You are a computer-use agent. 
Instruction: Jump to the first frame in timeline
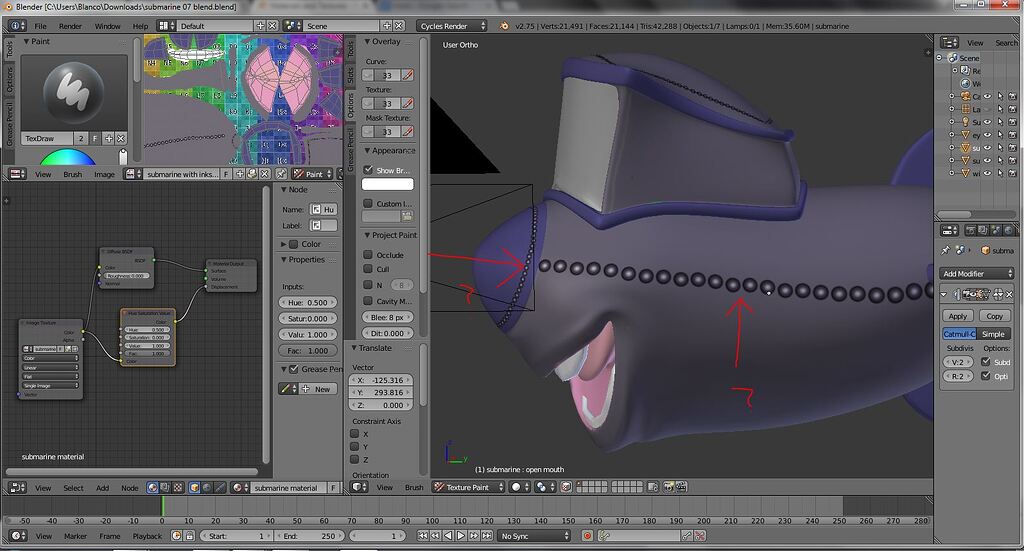coord(423,536)
